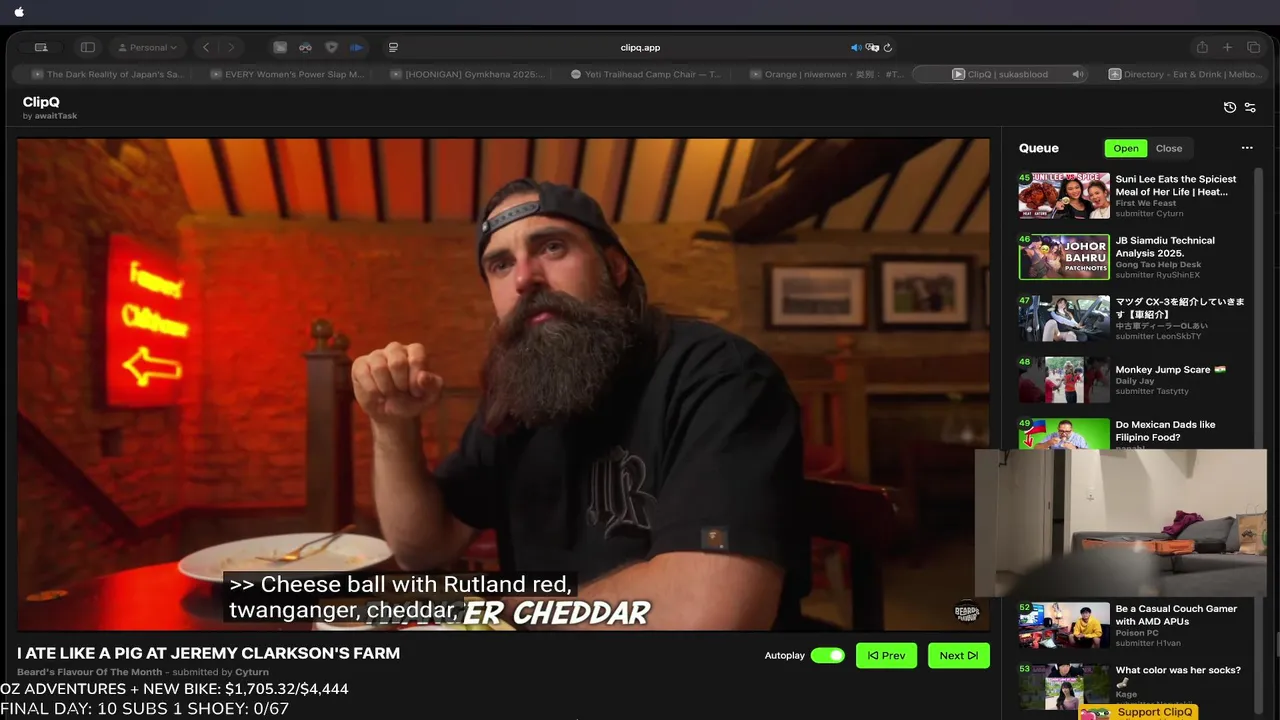Click the Prev video button
Viewport: 1280px width, 720px height.
[886, 655]
